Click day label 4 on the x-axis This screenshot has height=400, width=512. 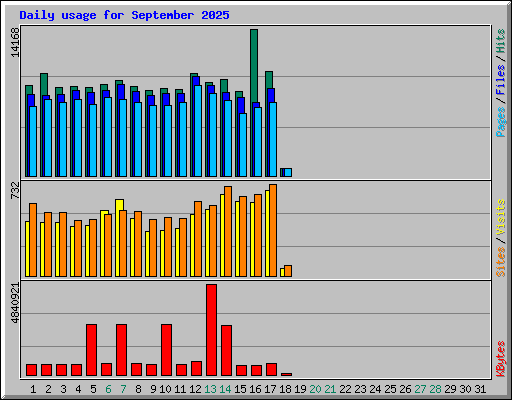tap(78, 389)
